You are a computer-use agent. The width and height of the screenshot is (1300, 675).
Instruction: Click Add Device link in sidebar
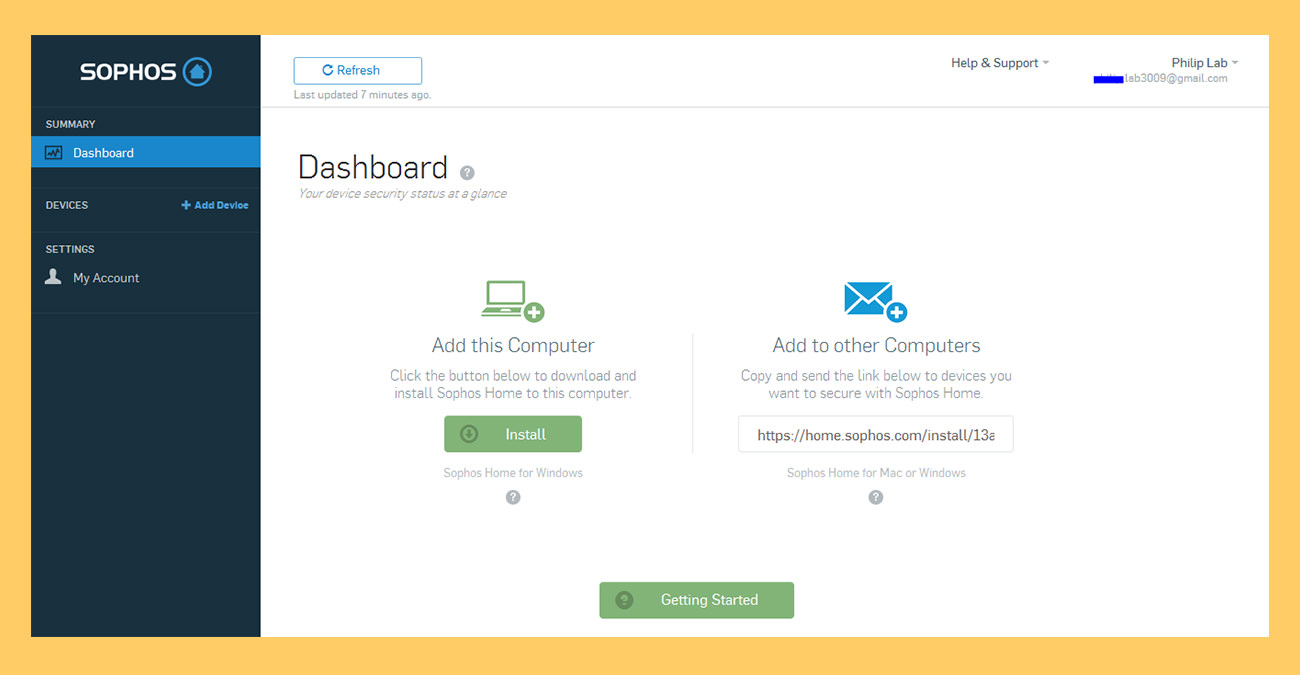point(215,205)
